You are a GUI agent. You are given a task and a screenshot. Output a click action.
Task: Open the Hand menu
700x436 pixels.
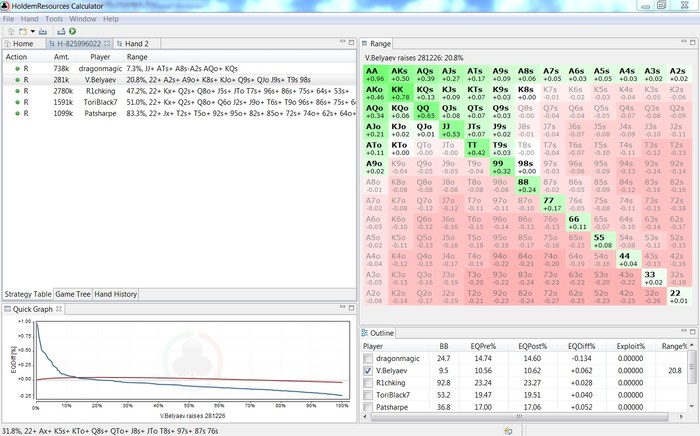tap(29, 19)
